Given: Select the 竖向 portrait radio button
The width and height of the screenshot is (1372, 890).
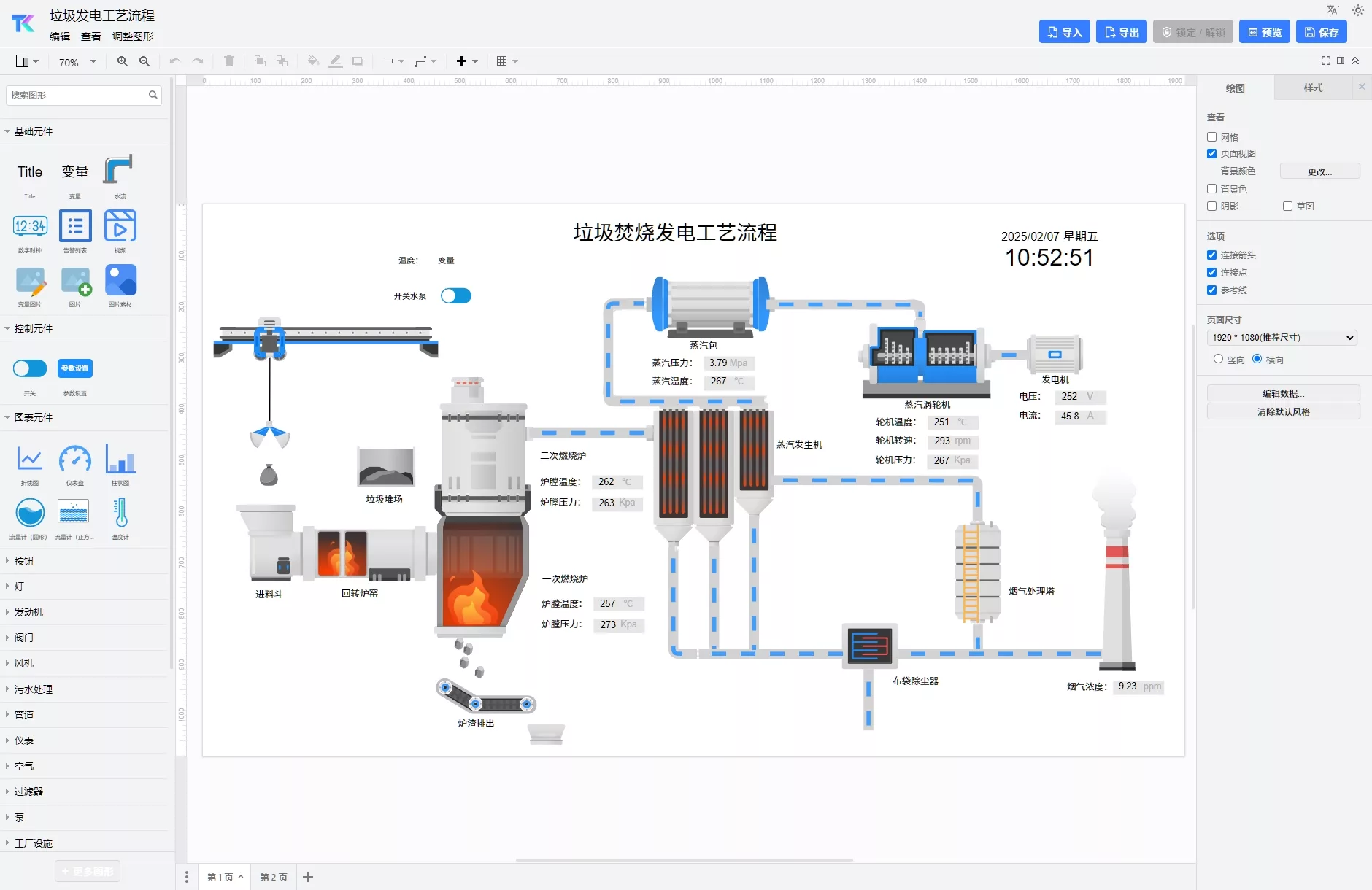Looking at the screenshot, I should (x=1218, y=359).
